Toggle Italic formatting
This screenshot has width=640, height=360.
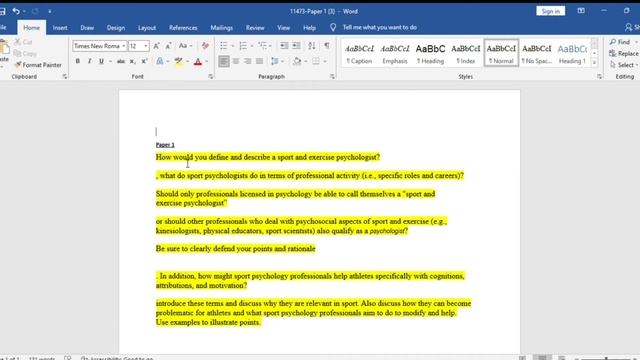89,61
